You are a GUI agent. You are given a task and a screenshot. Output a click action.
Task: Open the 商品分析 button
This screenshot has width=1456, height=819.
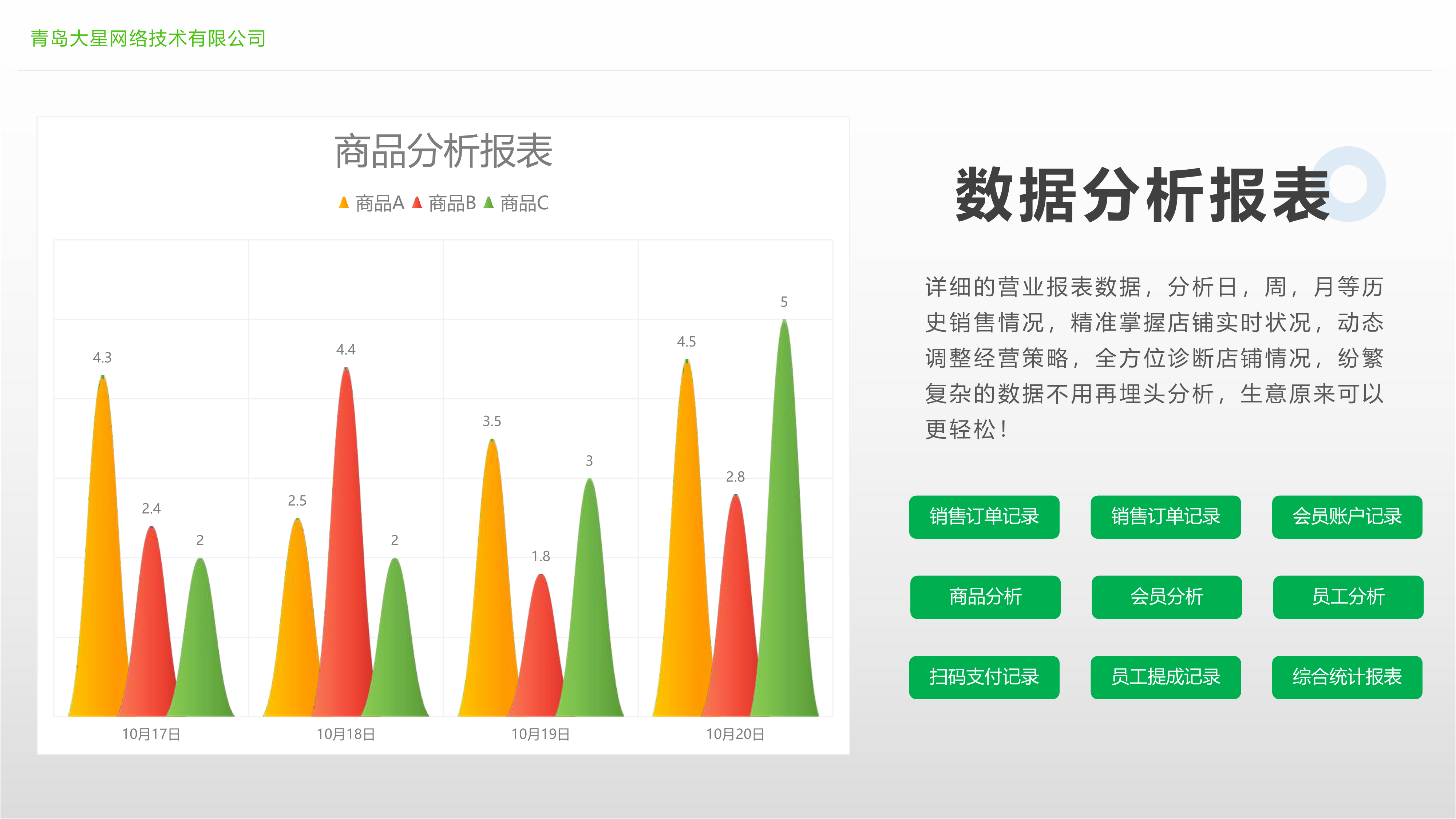tap(985, 597)
